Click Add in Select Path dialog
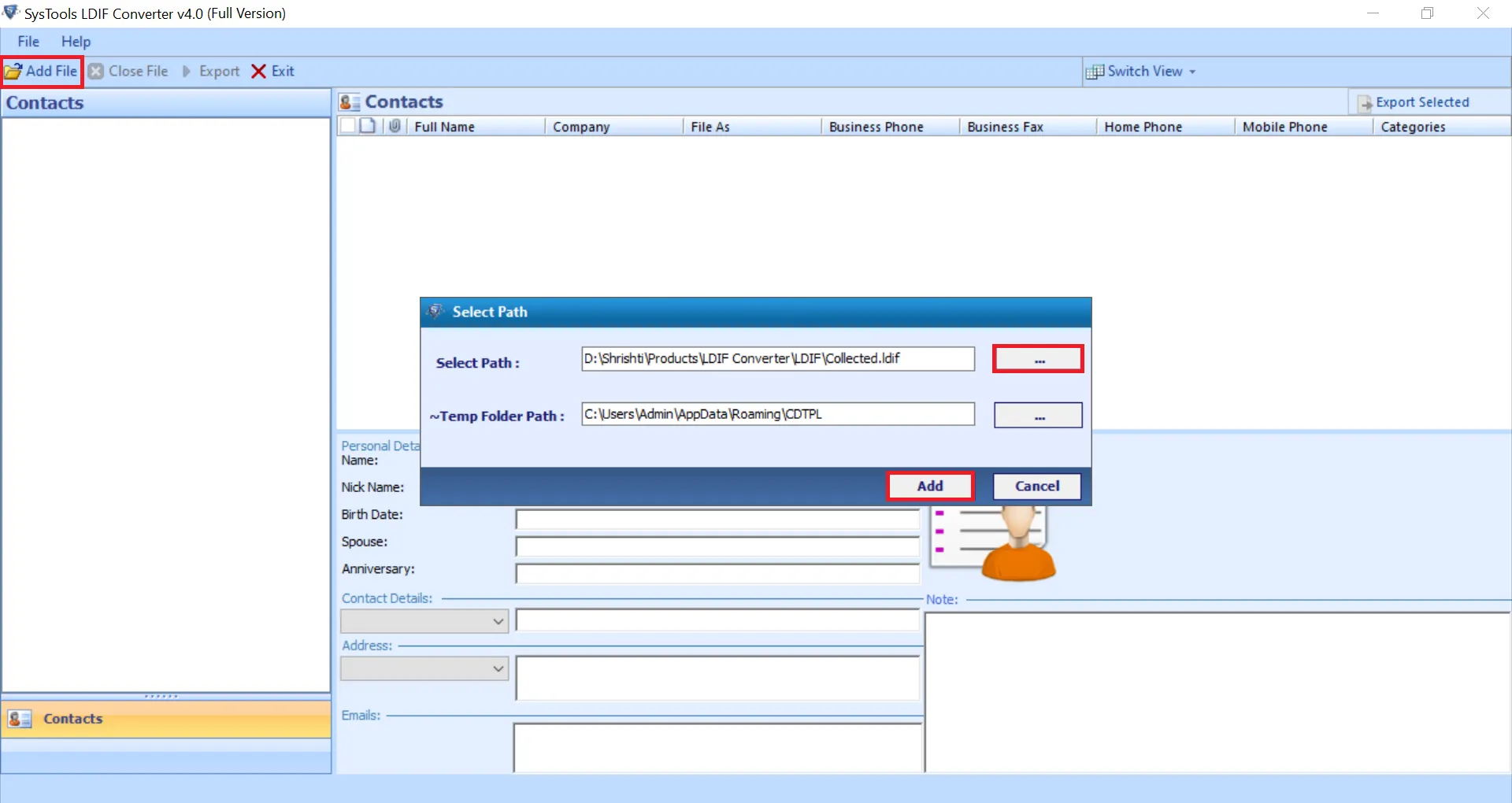Viewport: 1512px width, 803px height. 930,486
